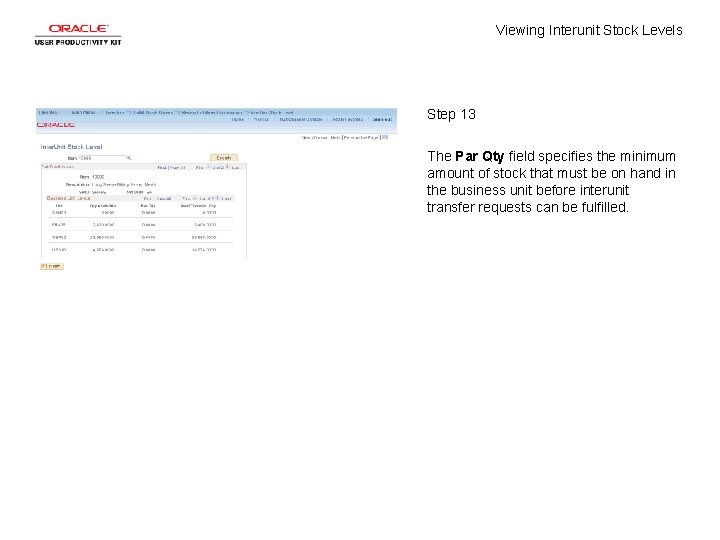Go to Home link
Viewport: 720px width, 540px height.
tap(237, 119)
